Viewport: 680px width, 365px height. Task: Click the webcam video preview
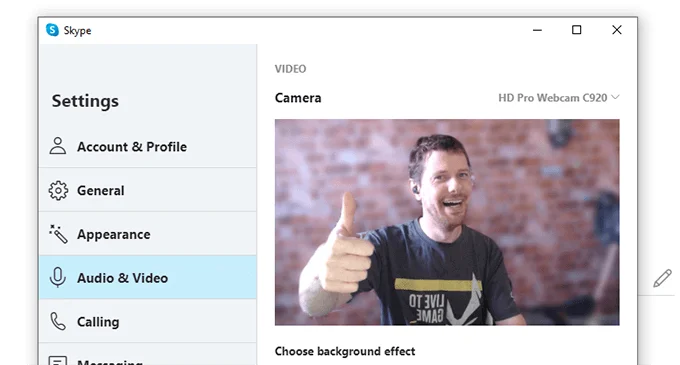[447, 222]
